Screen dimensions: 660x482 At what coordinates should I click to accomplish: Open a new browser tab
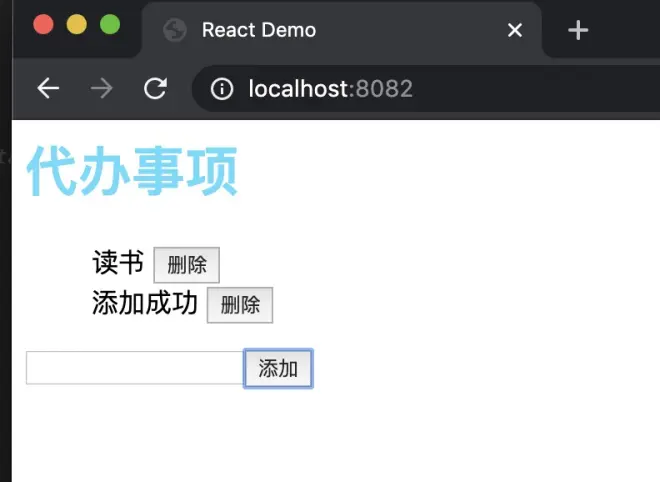coord(578,30)
